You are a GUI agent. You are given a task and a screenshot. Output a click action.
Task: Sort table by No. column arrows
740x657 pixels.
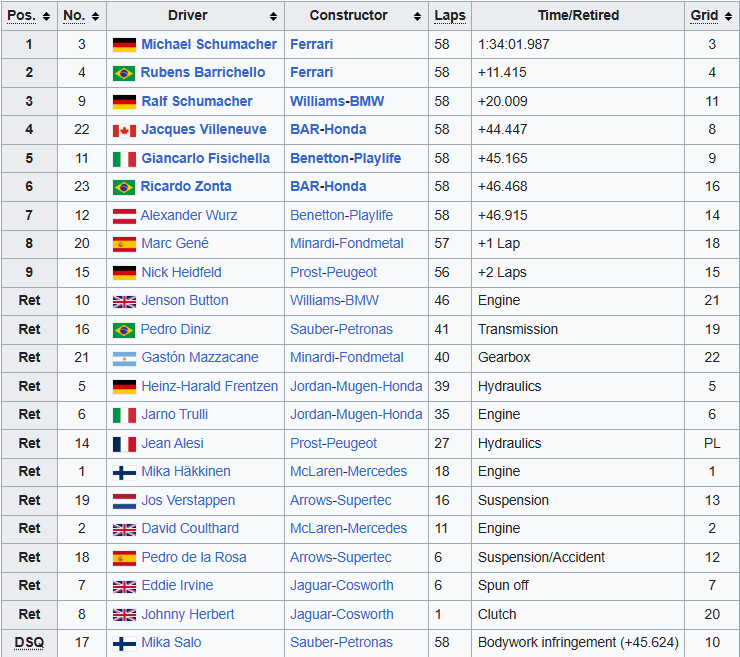click(95, 17)
